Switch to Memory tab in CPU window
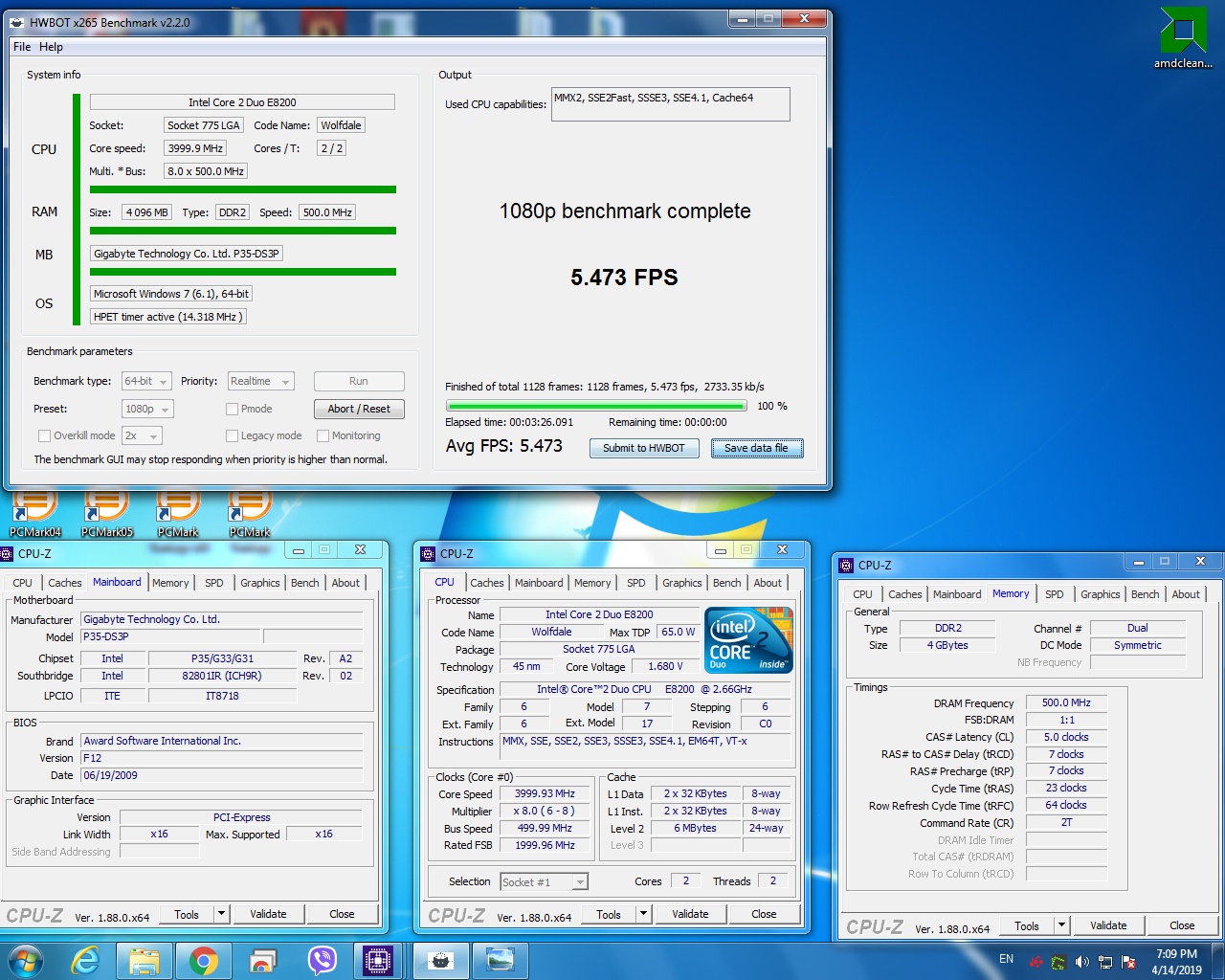This screenshot has width=1225, height=980. point(592,583)
